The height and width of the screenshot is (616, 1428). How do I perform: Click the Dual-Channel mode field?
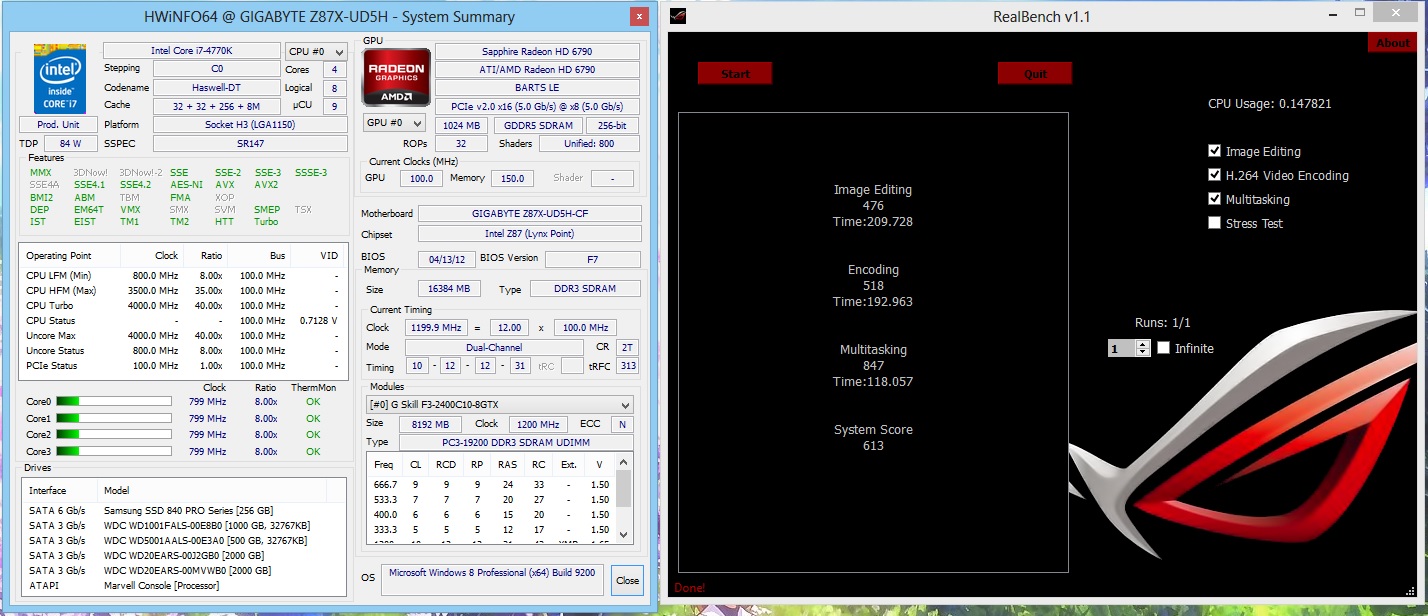pos(494,347)
